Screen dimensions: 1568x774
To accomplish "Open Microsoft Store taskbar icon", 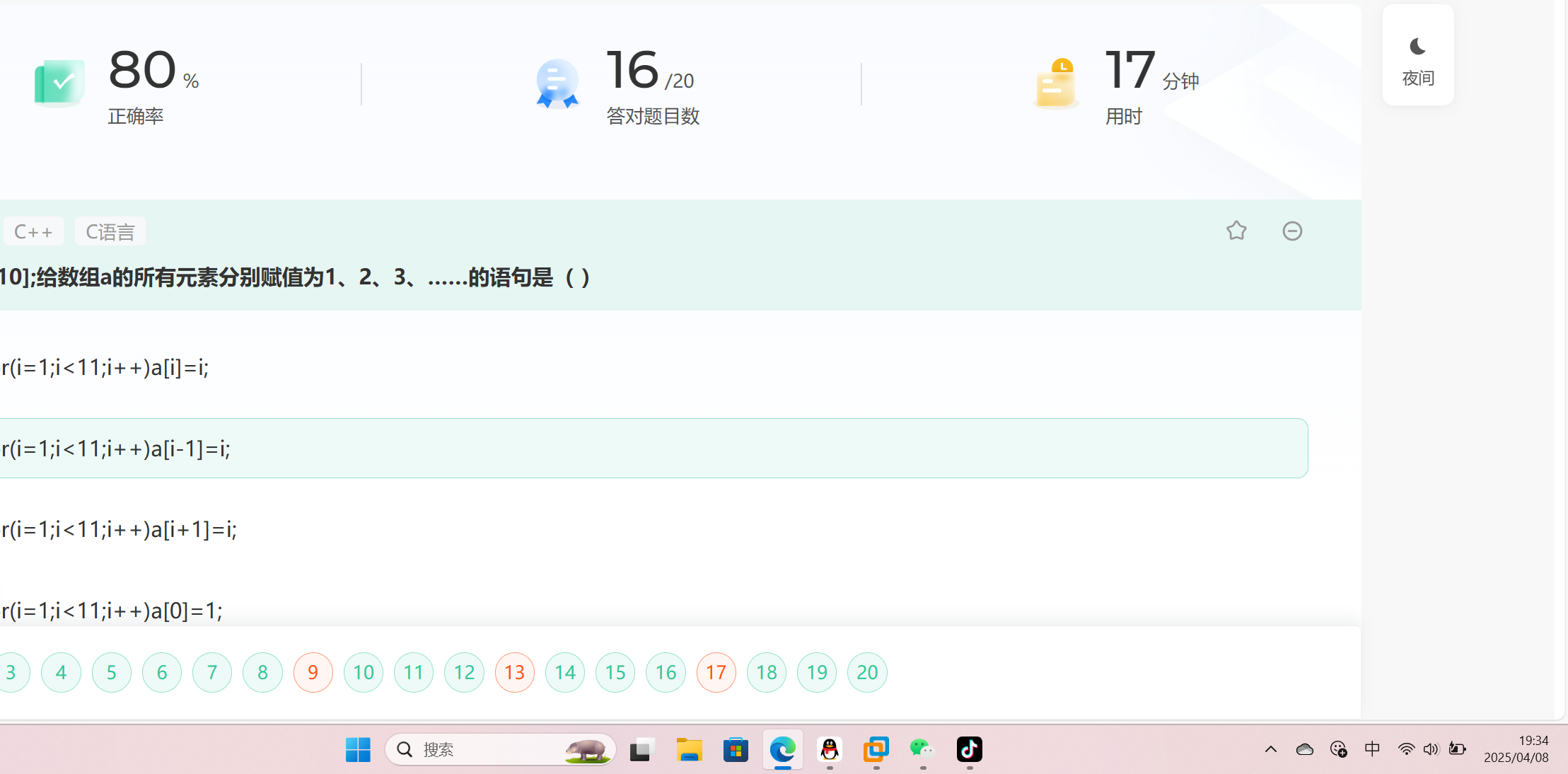I will (x=736, y=749).
